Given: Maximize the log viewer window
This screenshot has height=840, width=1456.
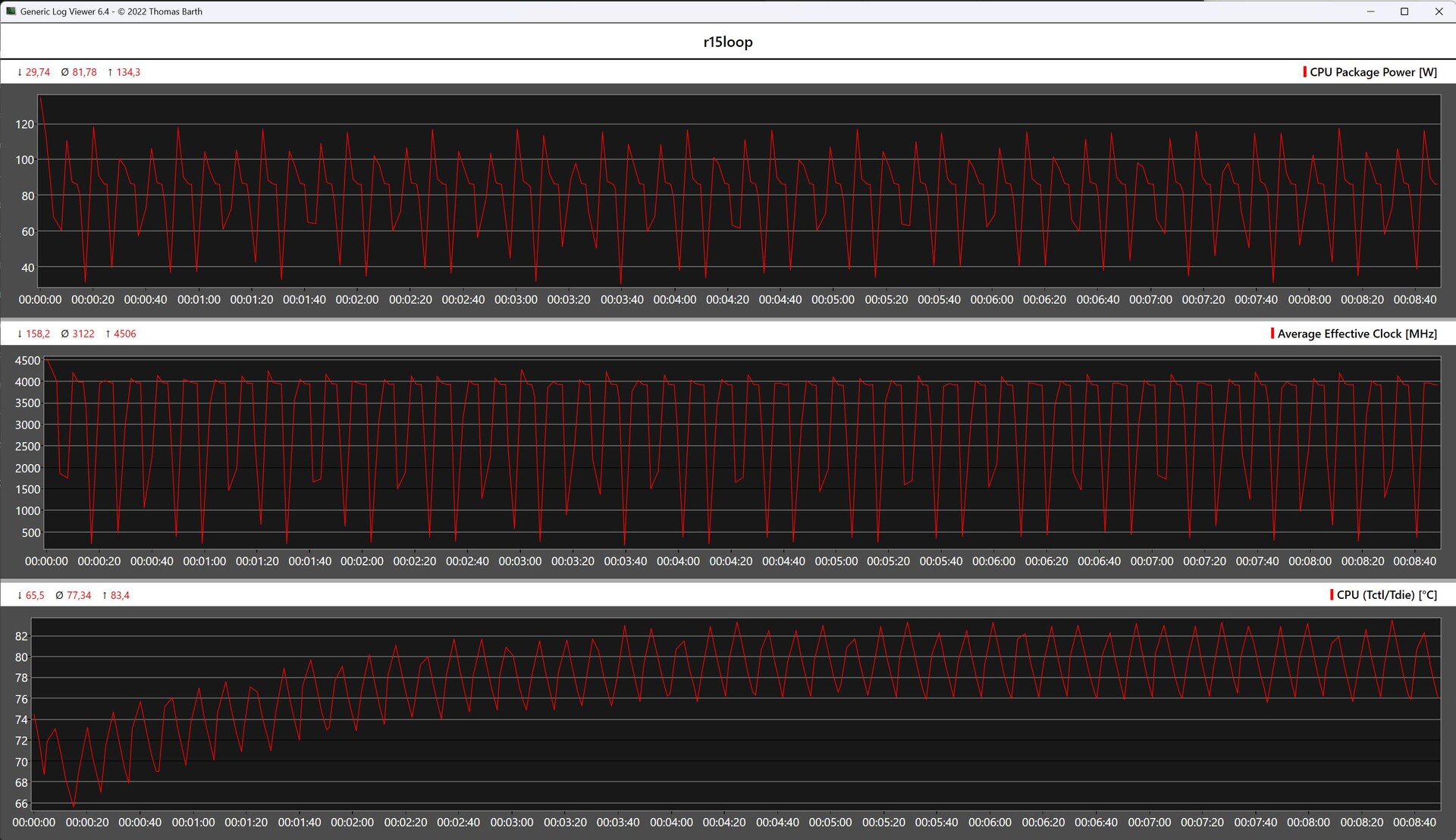Looking at the screenshot, I should 1404,11.
